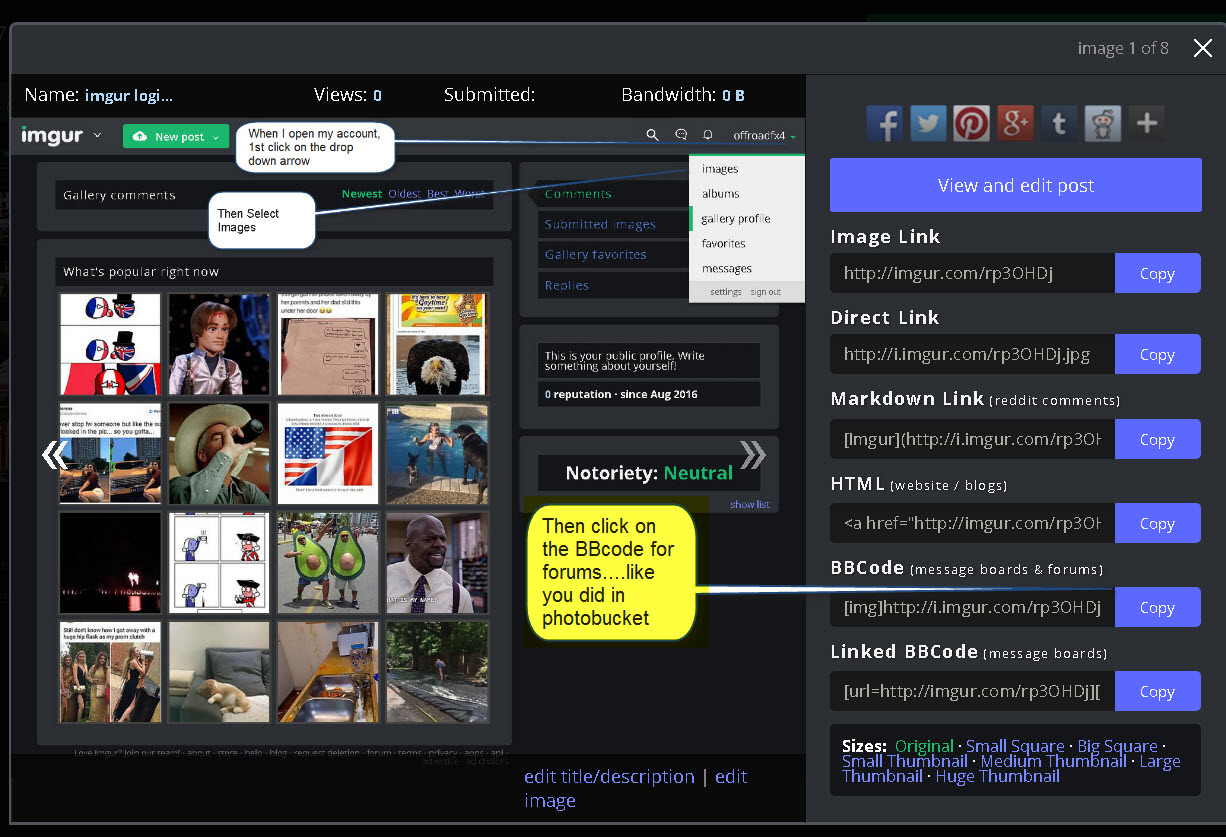Open the dog lying on couch thumbnail
The width and height of the screenshot is (1226, 837).
point(219,671)
